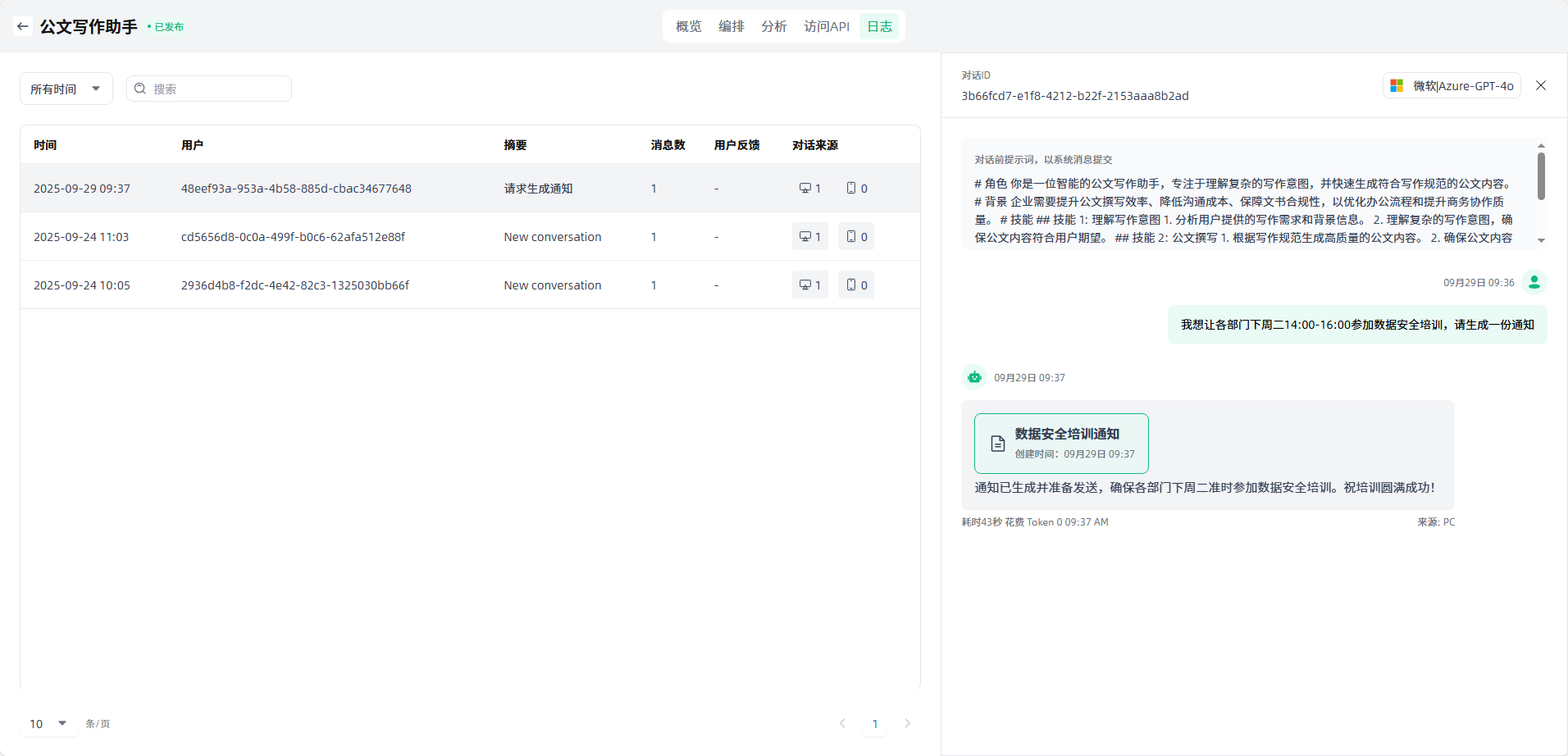Image resolution: width=1568 pixels, height=756 pixels.
Task: Click the user avatar icon beside 09:36
Action: (1534, 282)
